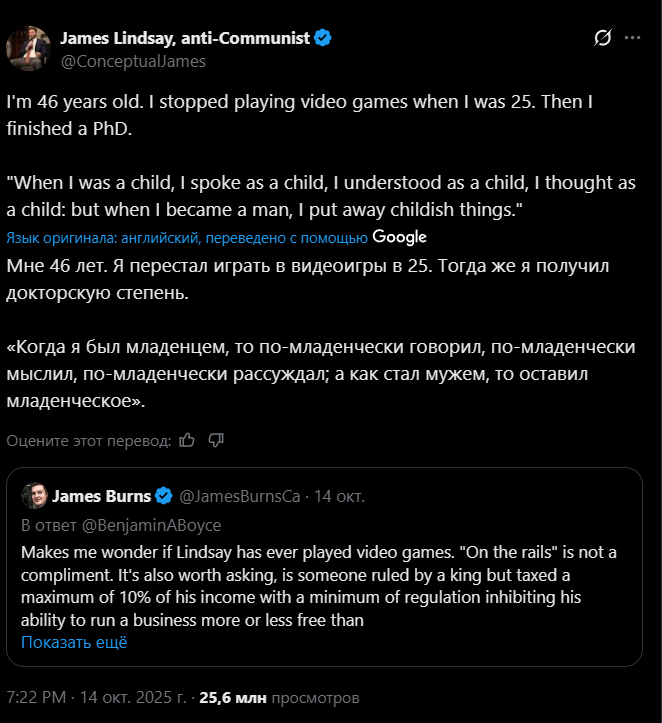The width and height of the screenshot is (662, 723).
Task: Click the thumbs up translation rating icon
Action: pyautogui.click(x=187, y=440)
